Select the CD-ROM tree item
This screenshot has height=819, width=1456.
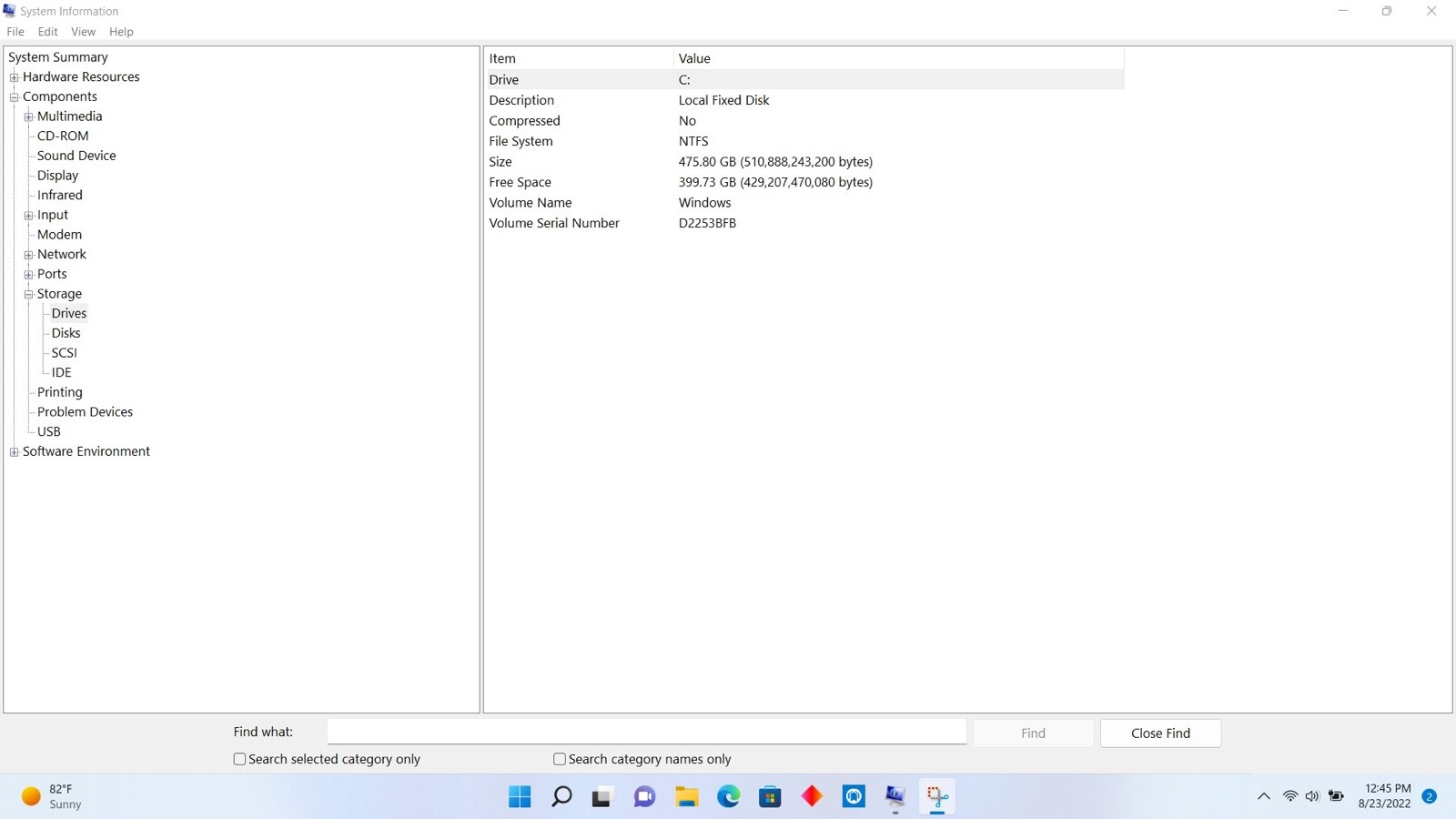pos(63,136)
